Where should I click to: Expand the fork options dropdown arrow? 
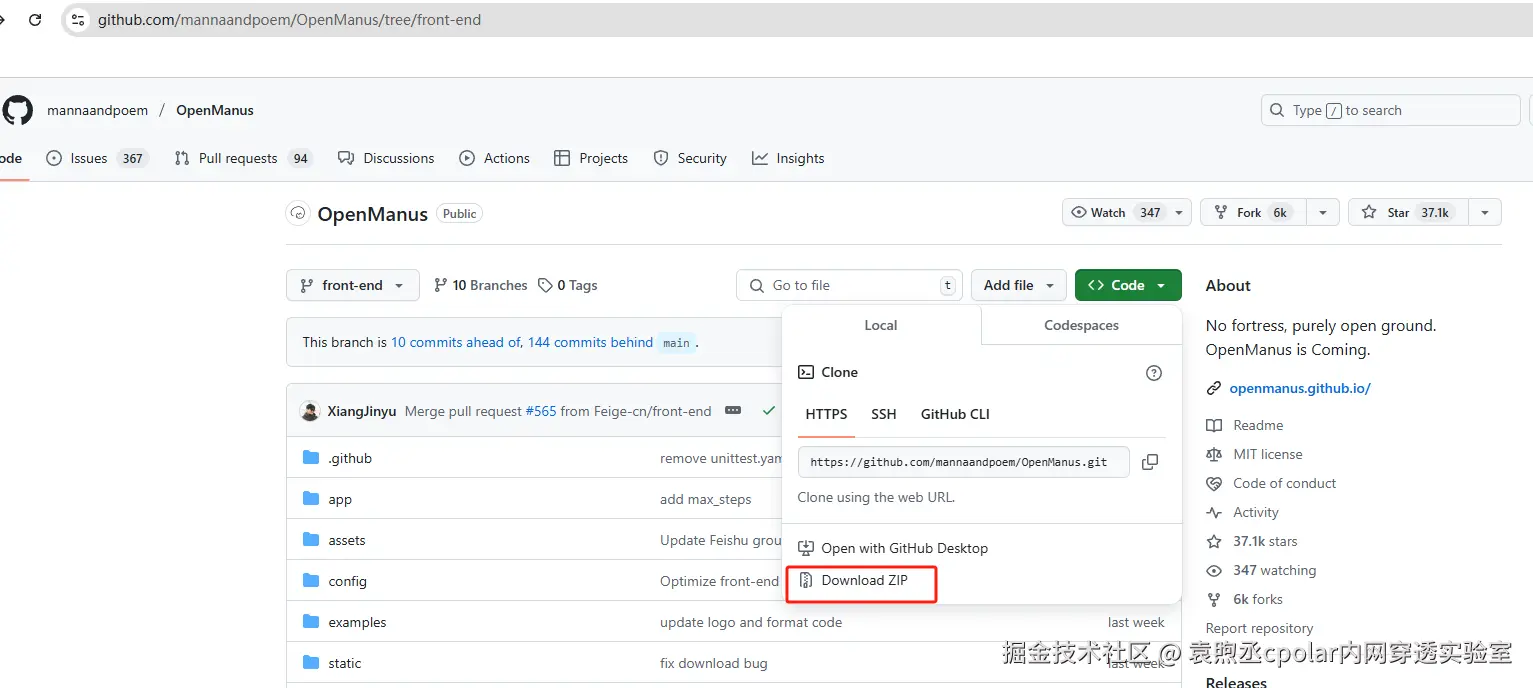(1323, 213)
